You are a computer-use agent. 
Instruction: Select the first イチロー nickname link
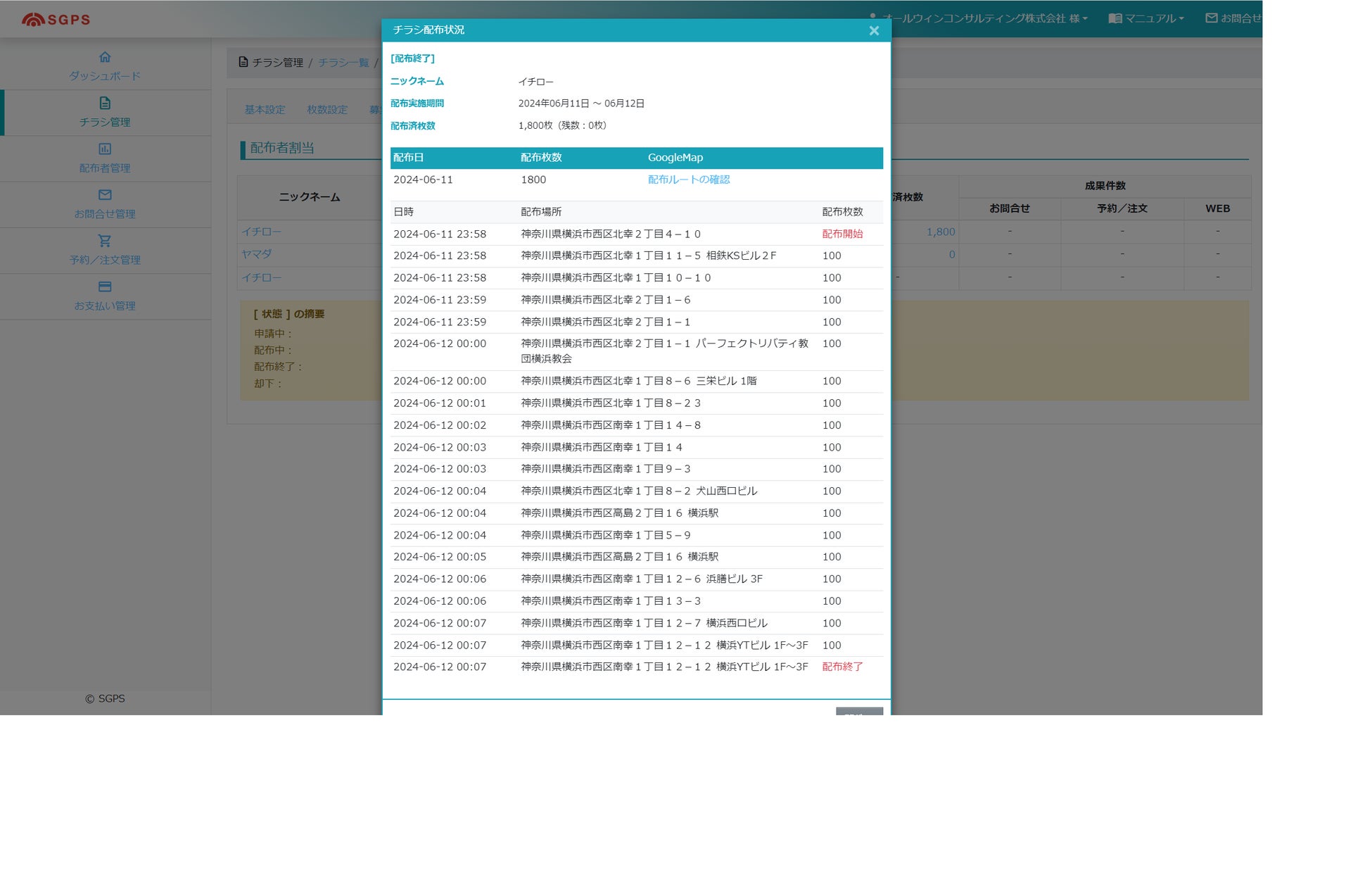pos(261,232)
